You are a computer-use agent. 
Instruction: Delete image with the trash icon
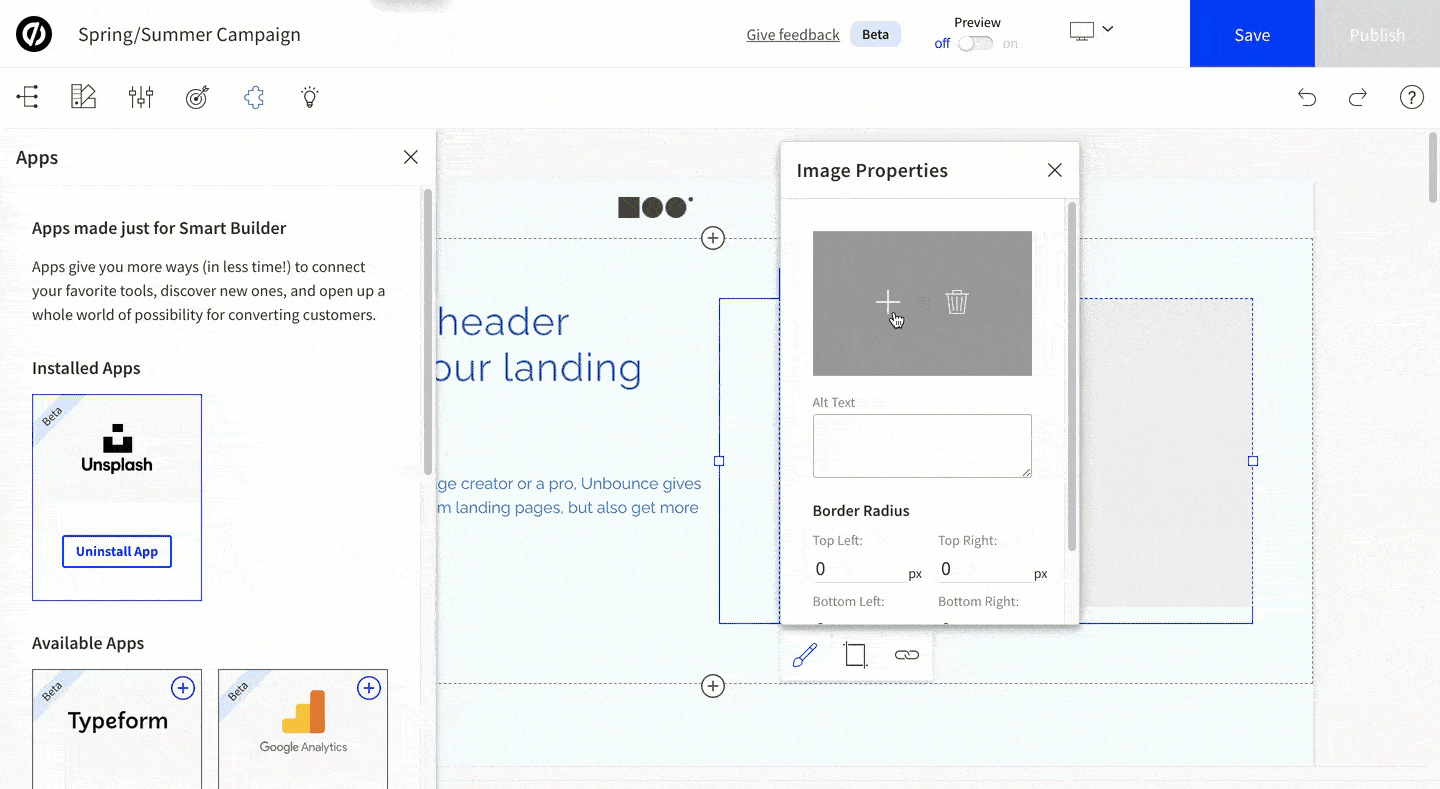[957, 302]
